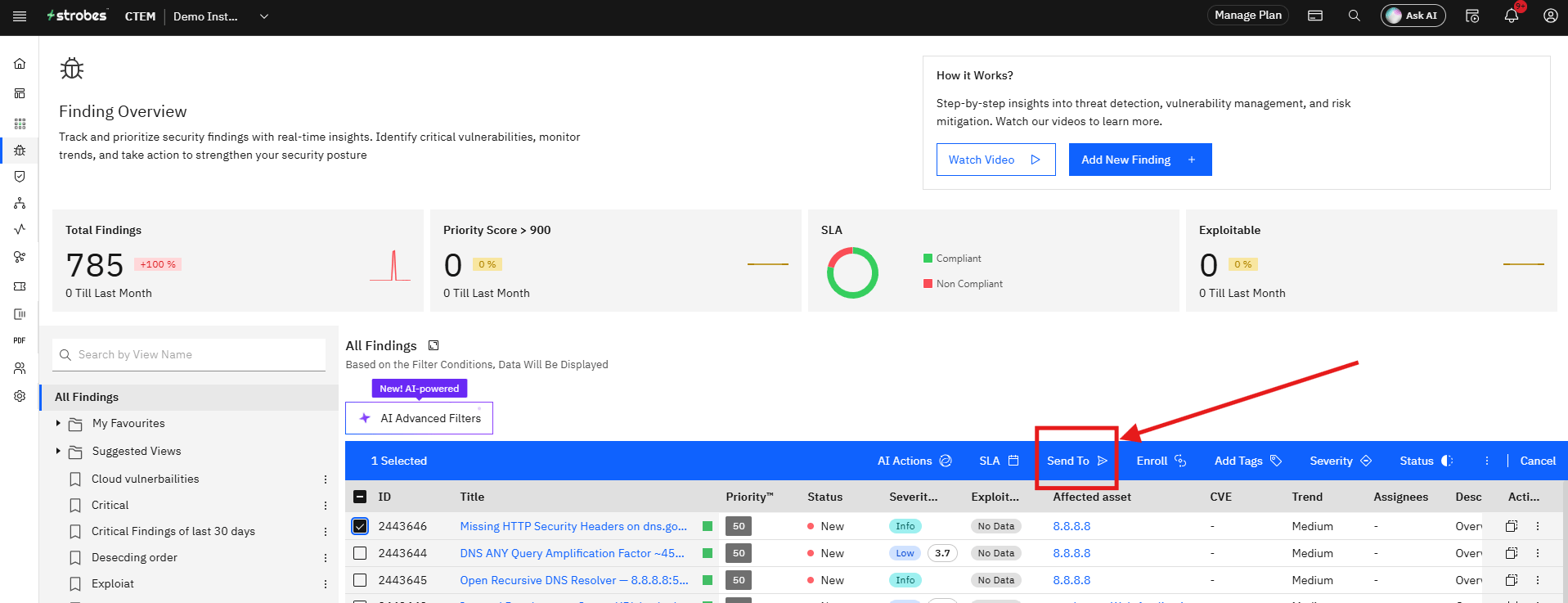Image resolution: width=1568 pixels, height=603 pixels.
Task: Open row options for finding 2443645
Action: 1538,580
